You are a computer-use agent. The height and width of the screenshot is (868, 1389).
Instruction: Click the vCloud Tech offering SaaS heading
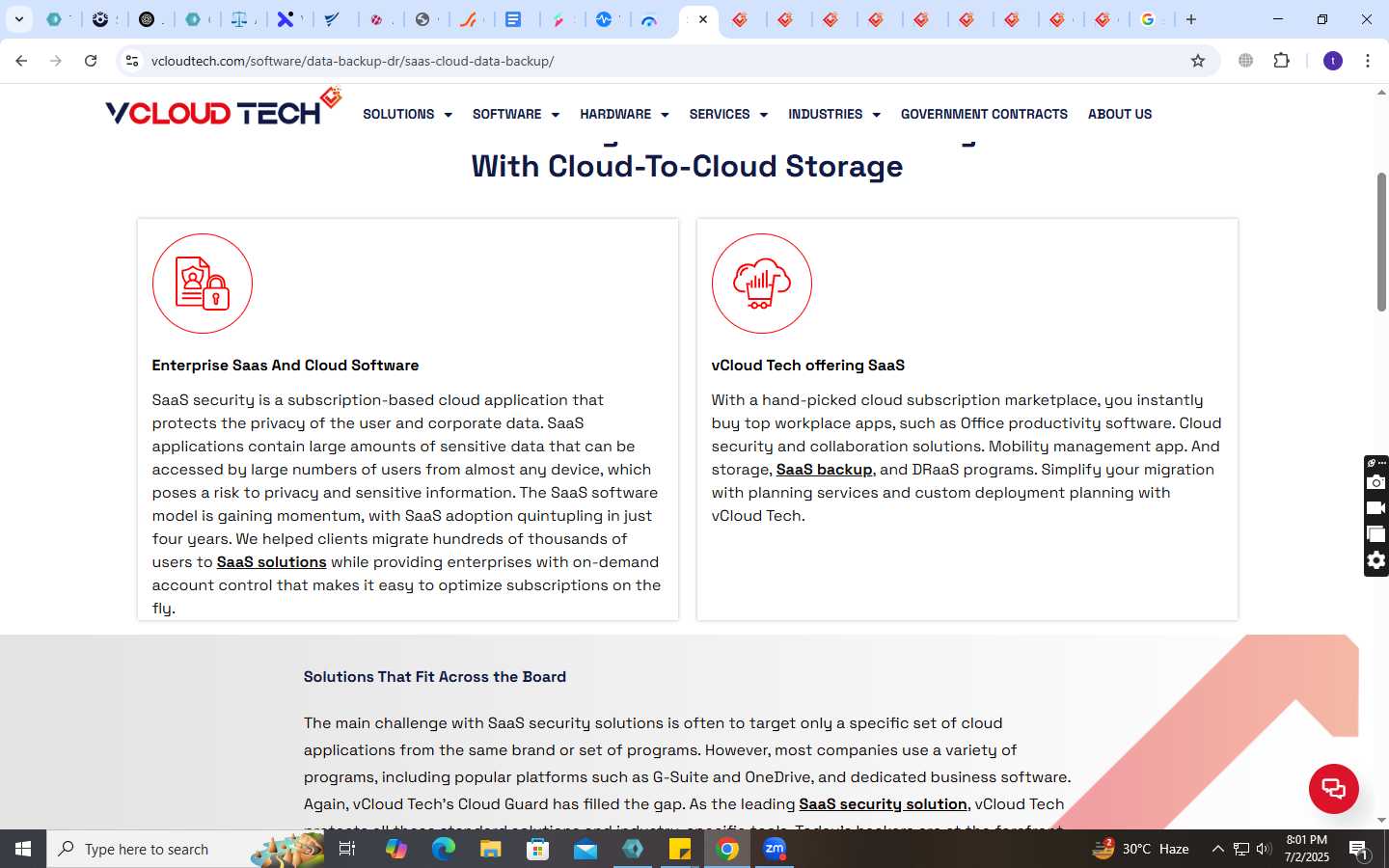click(x=808, y=365)
